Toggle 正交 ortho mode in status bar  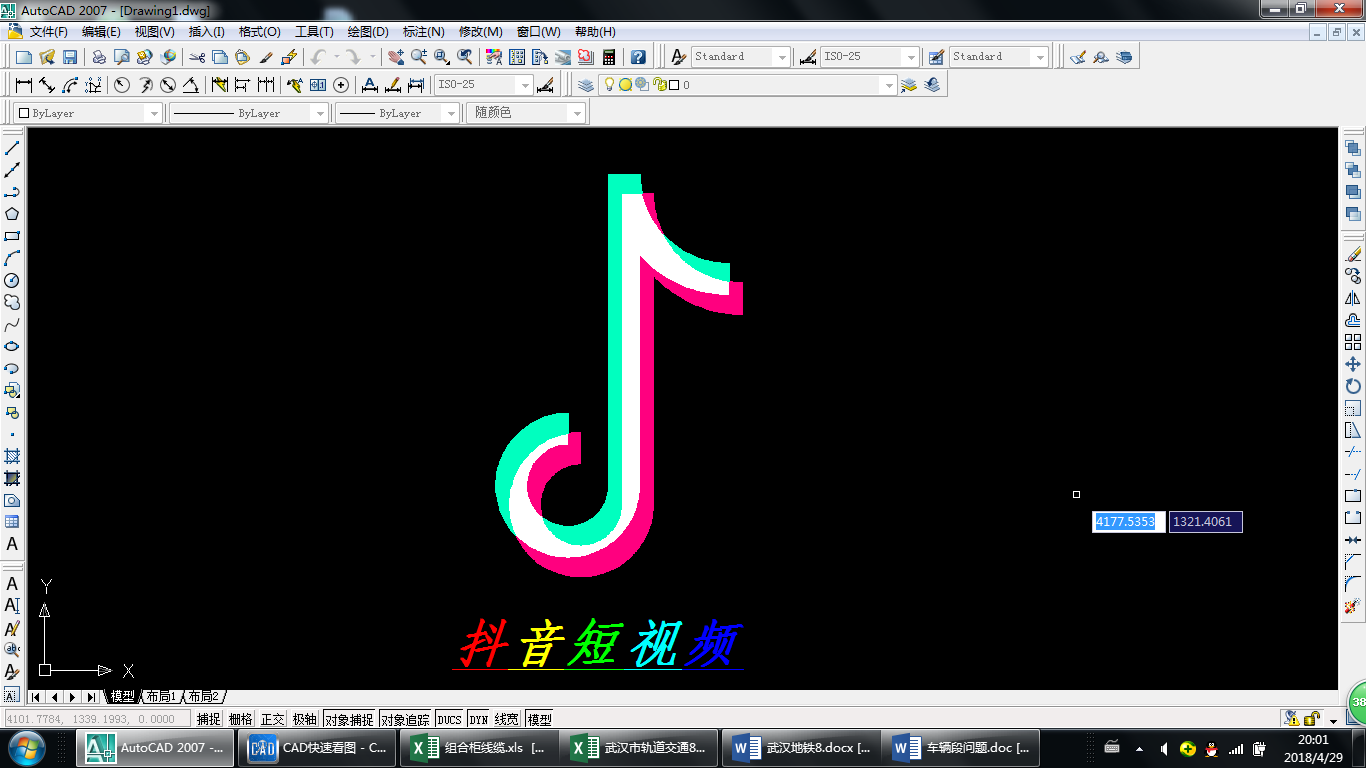273,719
